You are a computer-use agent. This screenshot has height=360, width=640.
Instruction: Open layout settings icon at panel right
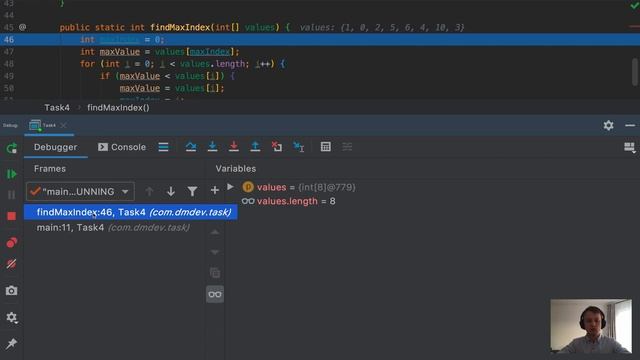point(629,147)
